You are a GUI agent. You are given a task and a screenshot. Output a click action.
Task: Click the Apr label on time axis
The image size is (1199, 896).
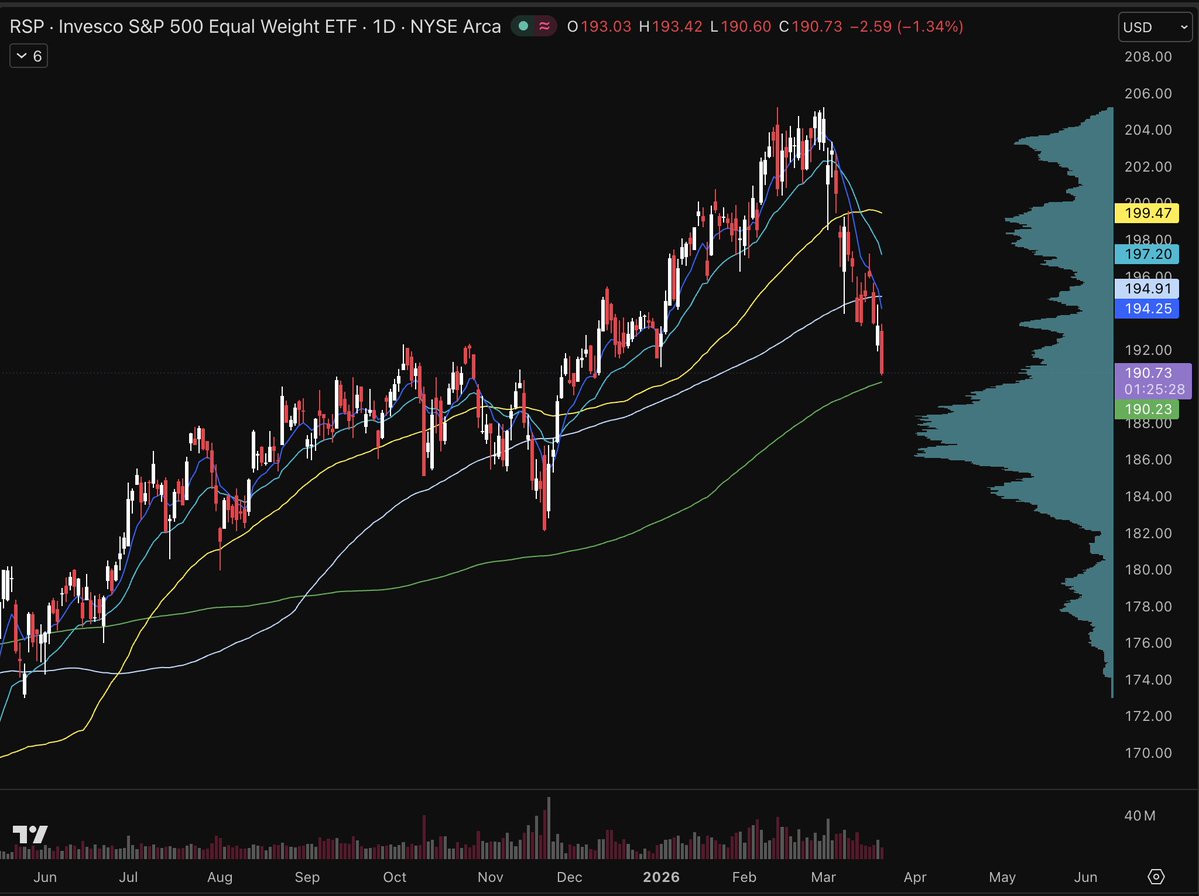pyautogui.click(x=915, y=877)
